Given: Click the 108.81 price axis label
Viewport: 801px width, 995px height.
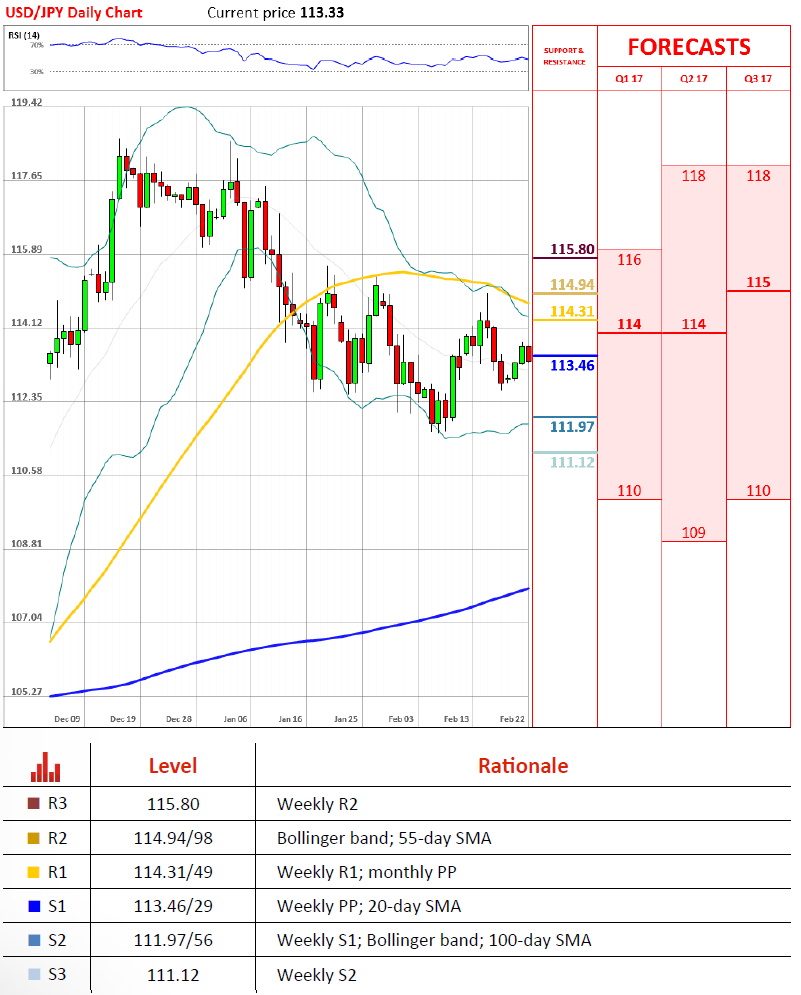Looking at the screenshot, I should [x=27, y=544].
